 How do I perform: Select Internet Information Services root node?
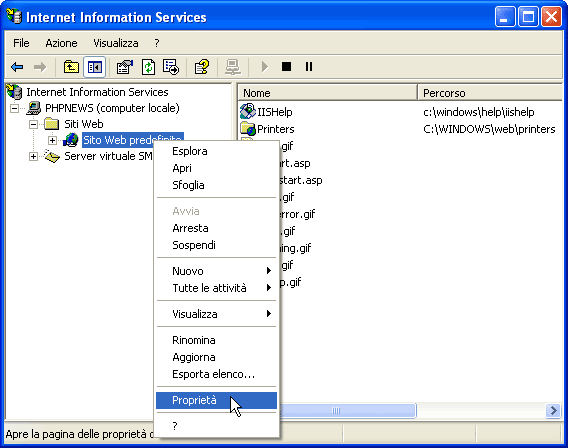pos(97,92)
